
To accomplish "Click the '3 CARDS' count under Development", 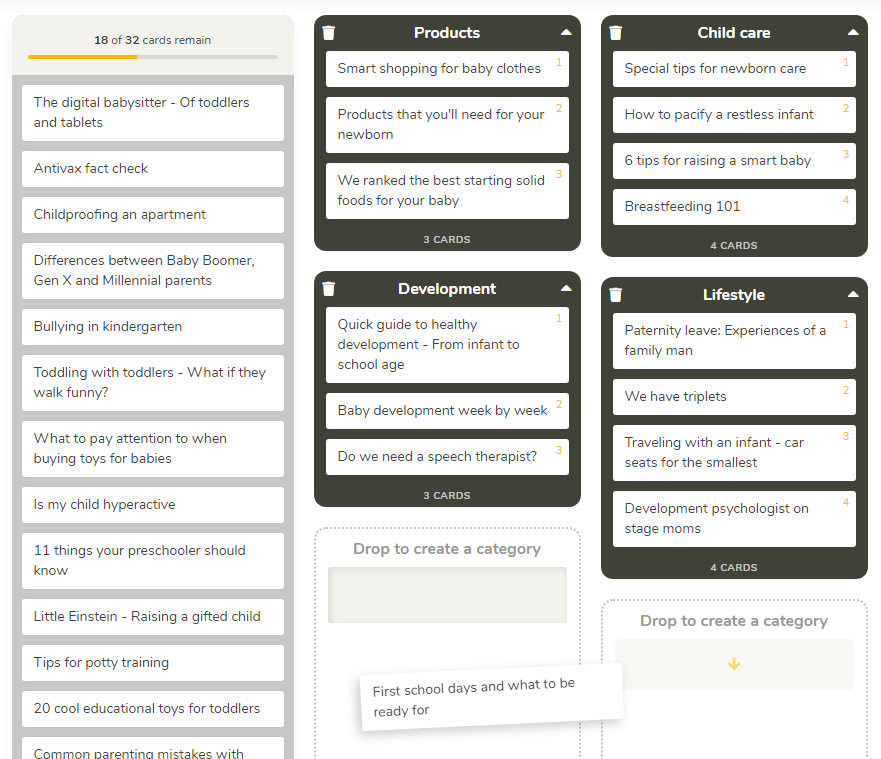I will [447, 496].
